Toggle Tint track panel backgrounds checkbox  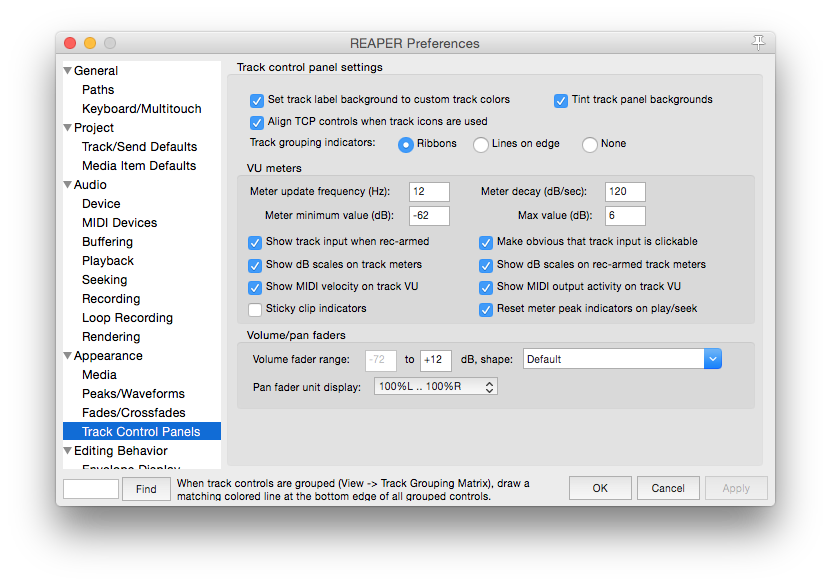tap(561, 100)
